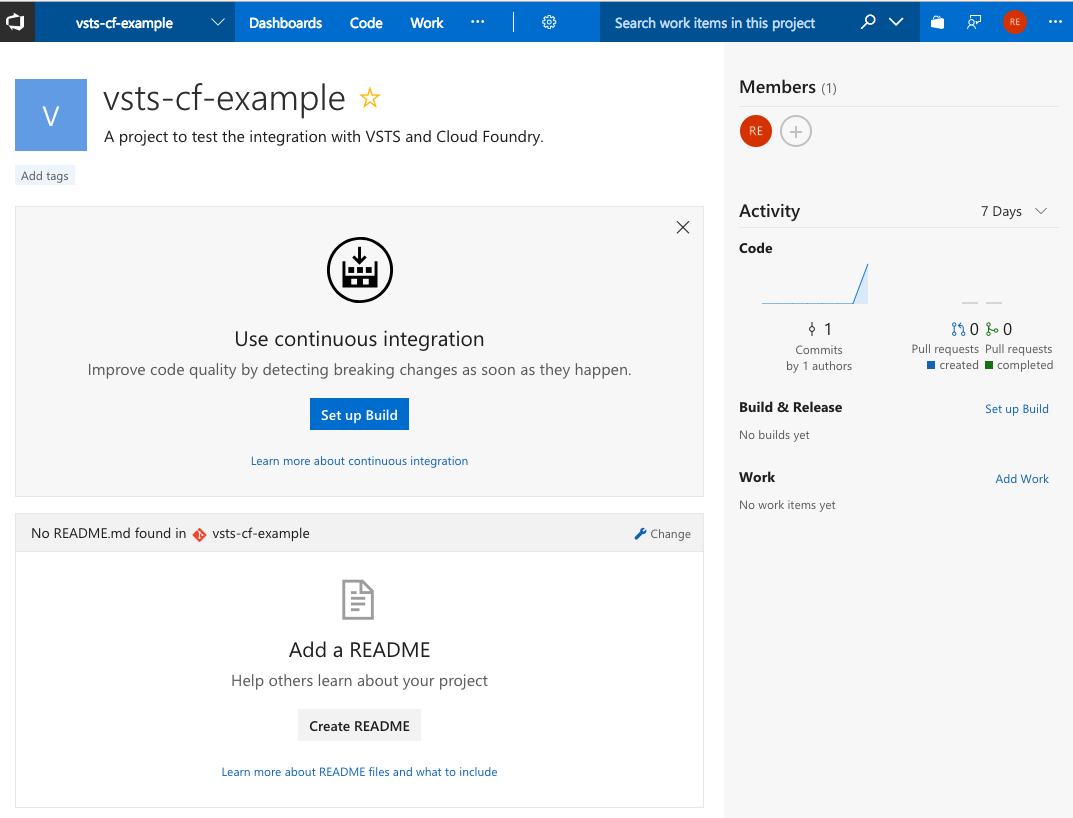Go to the Code hub
The height and width of the screenshot is (818, 1073).
click(366, 22)
